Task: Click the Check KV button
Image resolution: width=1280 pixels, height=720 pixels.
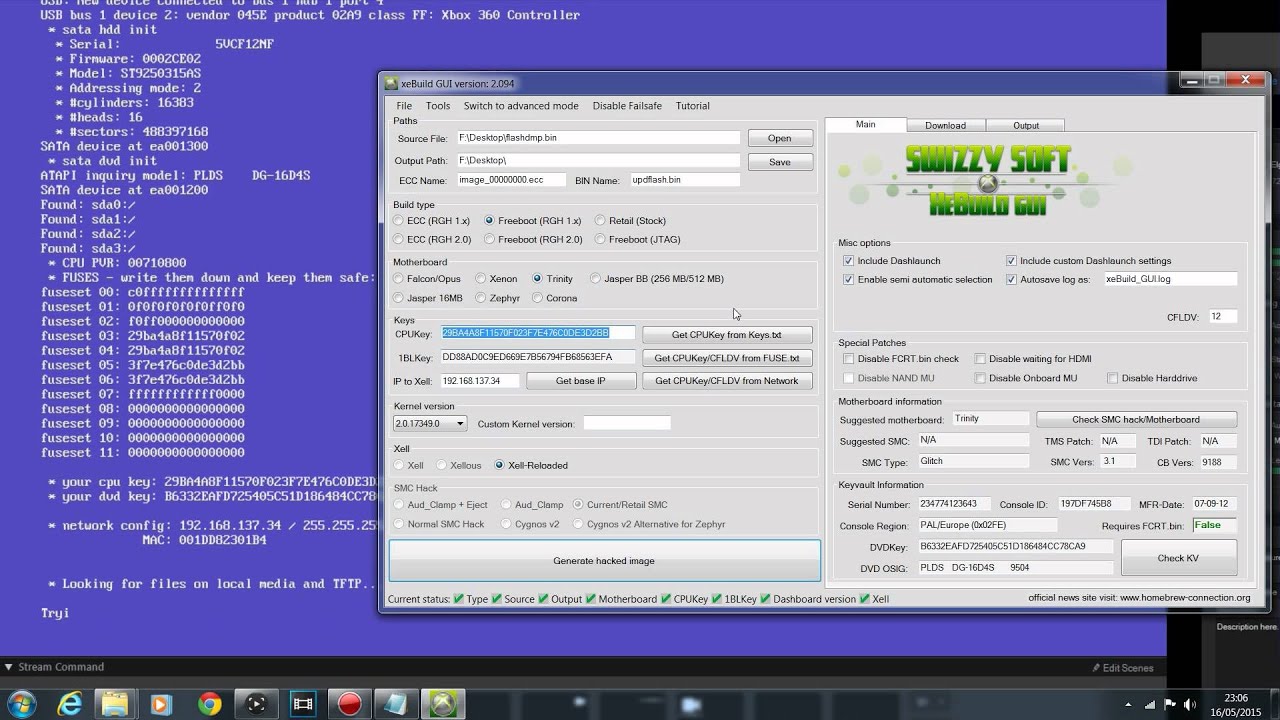Action: (x=1178, y=558)
